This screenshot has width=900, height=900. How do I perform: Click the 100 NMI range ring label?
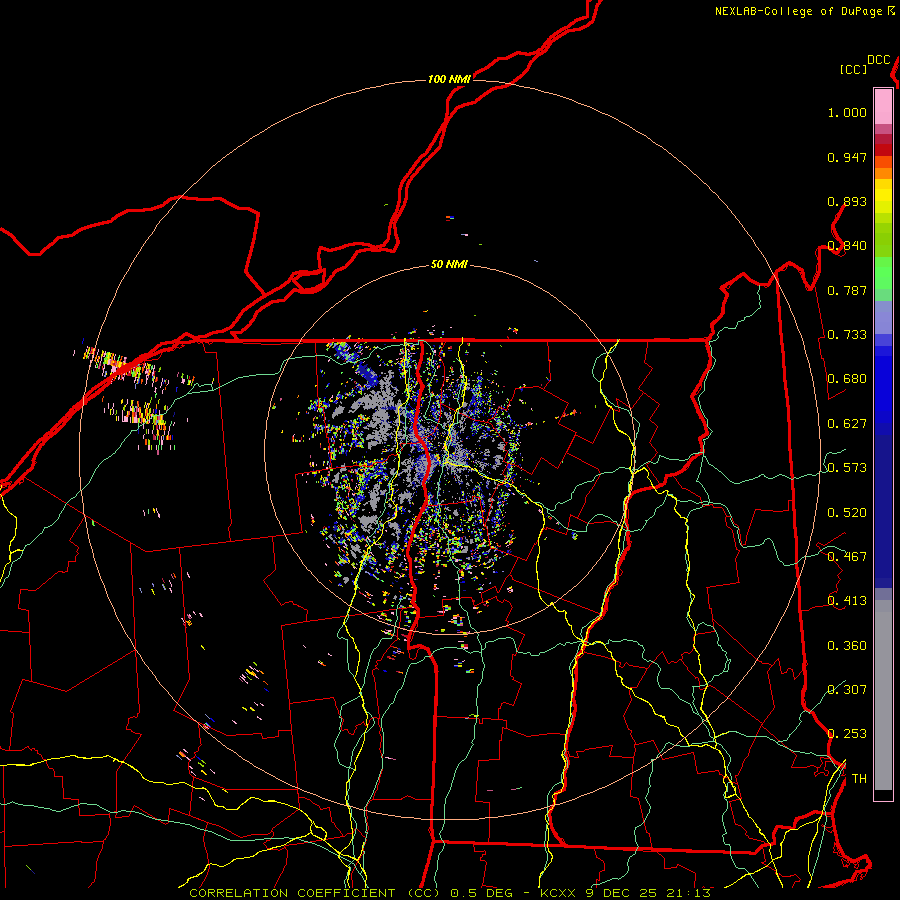[449, 79]
